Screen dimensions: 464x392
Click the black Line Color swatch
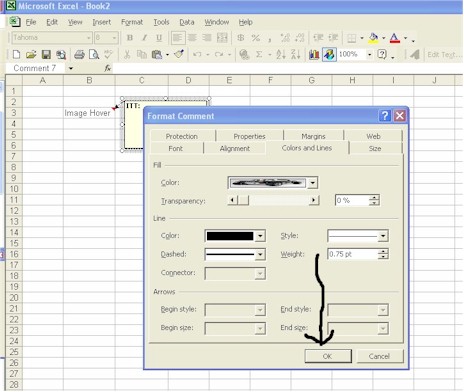tap(230, 236)
